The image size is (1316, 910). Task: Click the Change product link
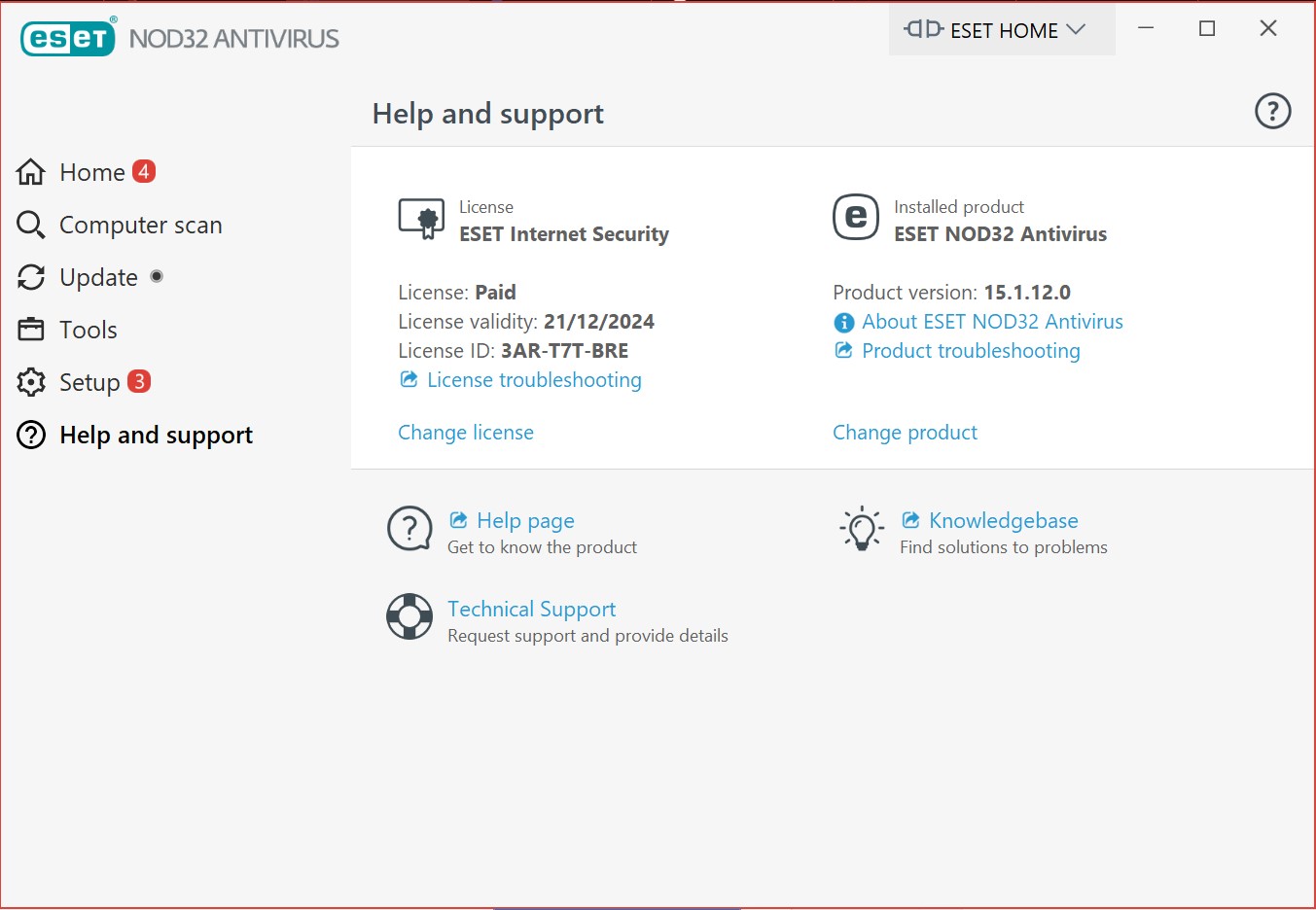pos(905,433)
